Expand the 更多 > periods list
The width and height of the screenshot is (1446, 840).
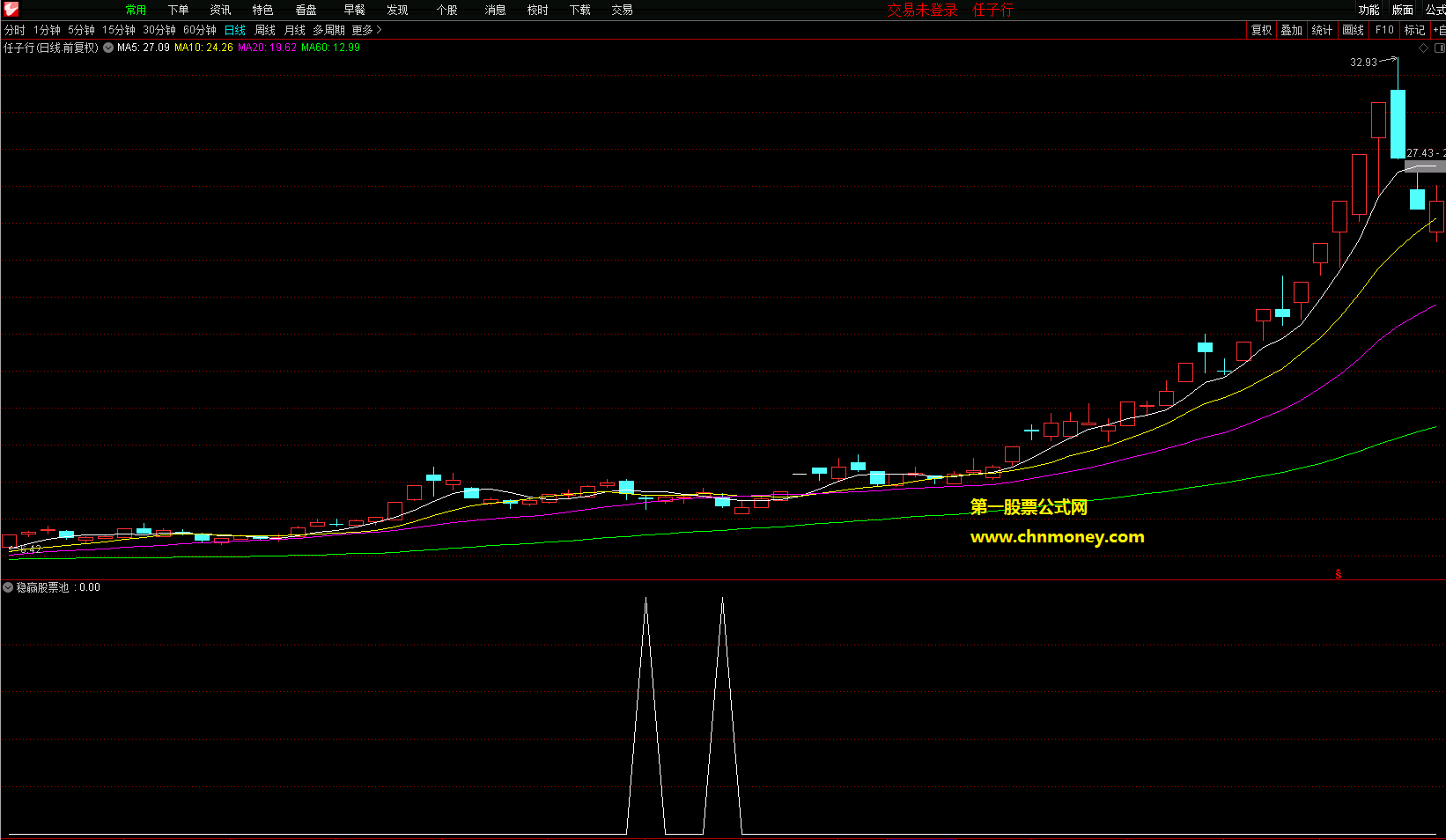366,30
